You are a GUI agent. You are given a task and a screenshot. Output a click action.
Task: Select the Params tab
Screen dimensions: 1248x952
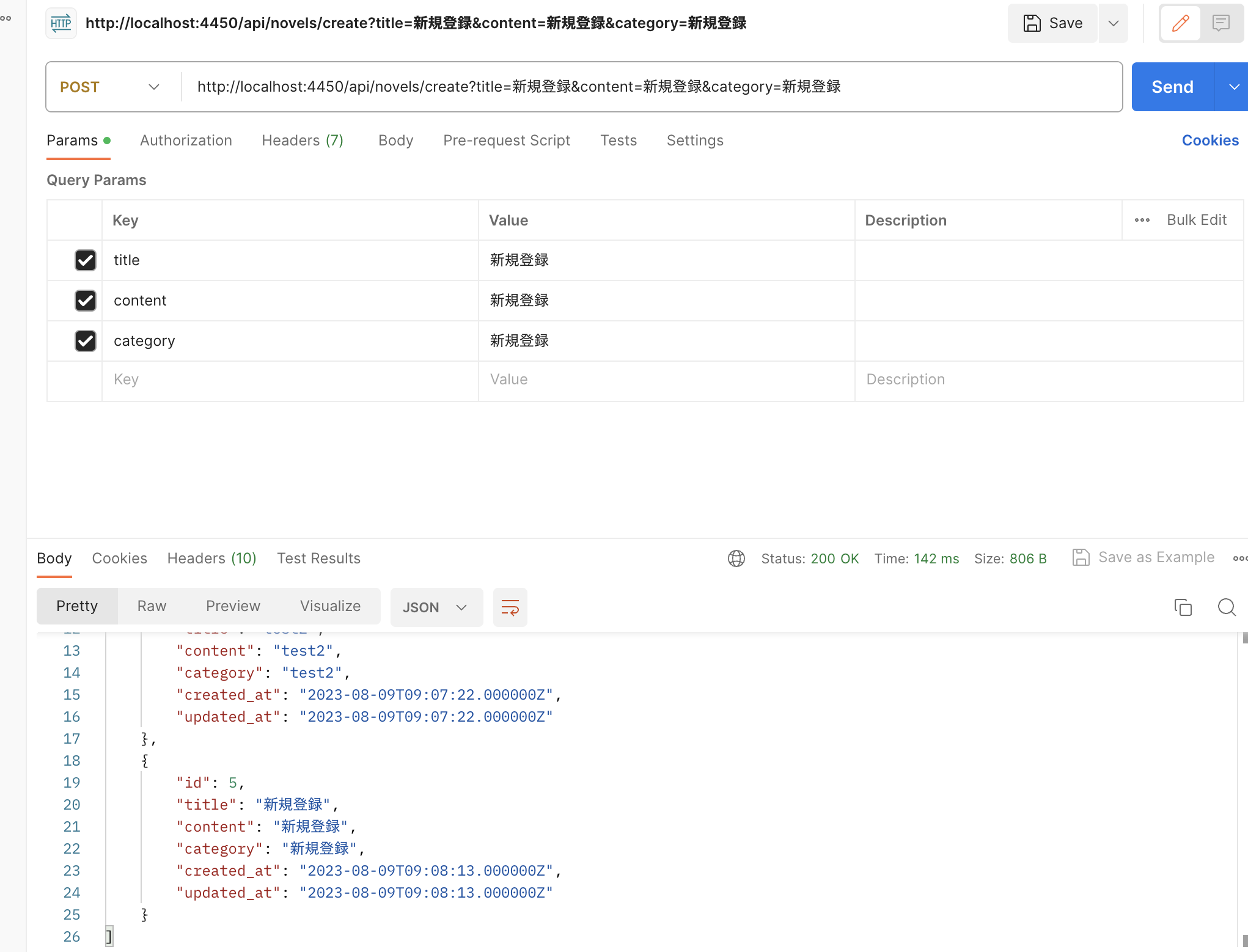click(x=78, y=141)
